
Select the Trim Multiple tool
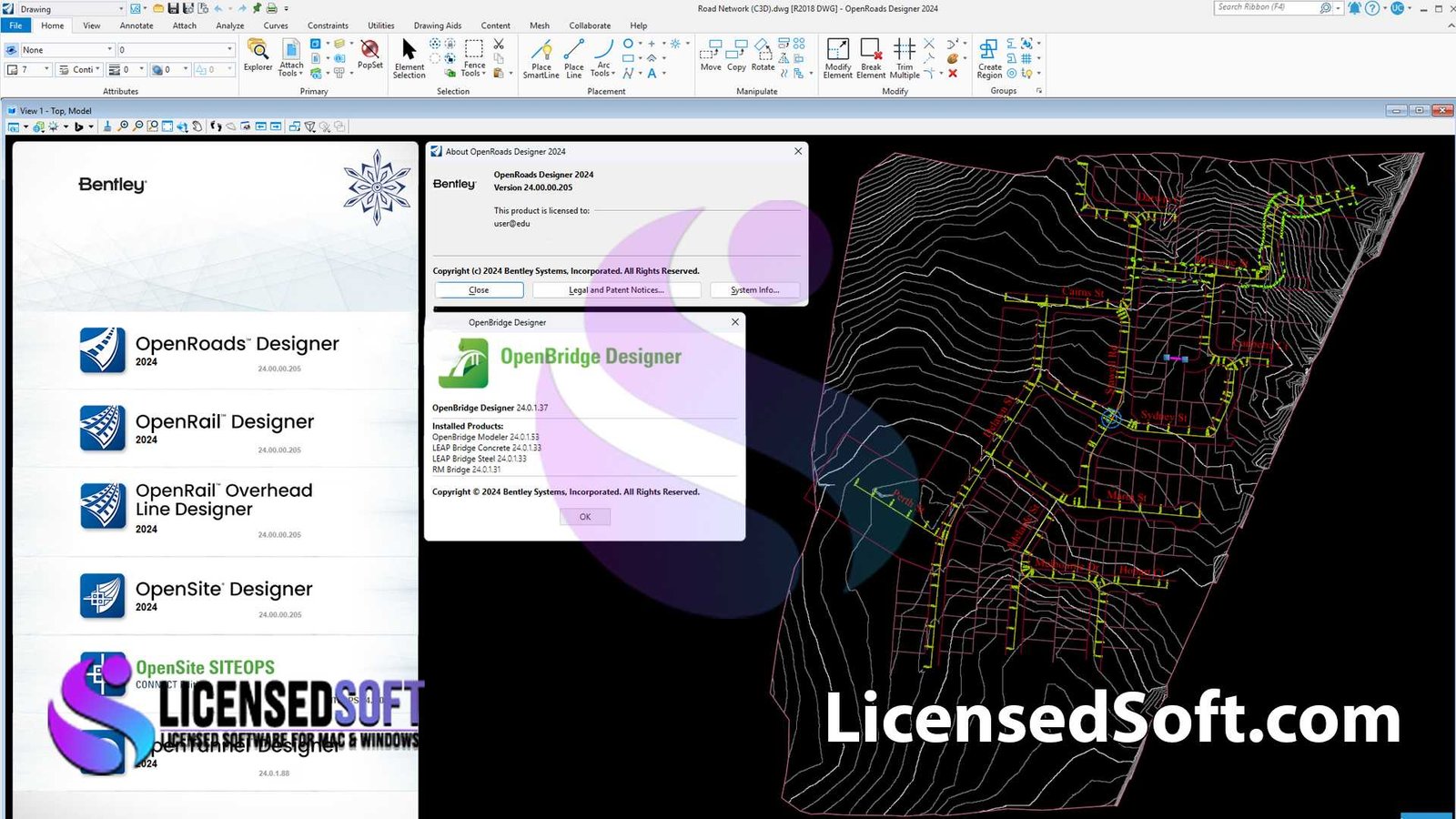[x=905, y=57]
